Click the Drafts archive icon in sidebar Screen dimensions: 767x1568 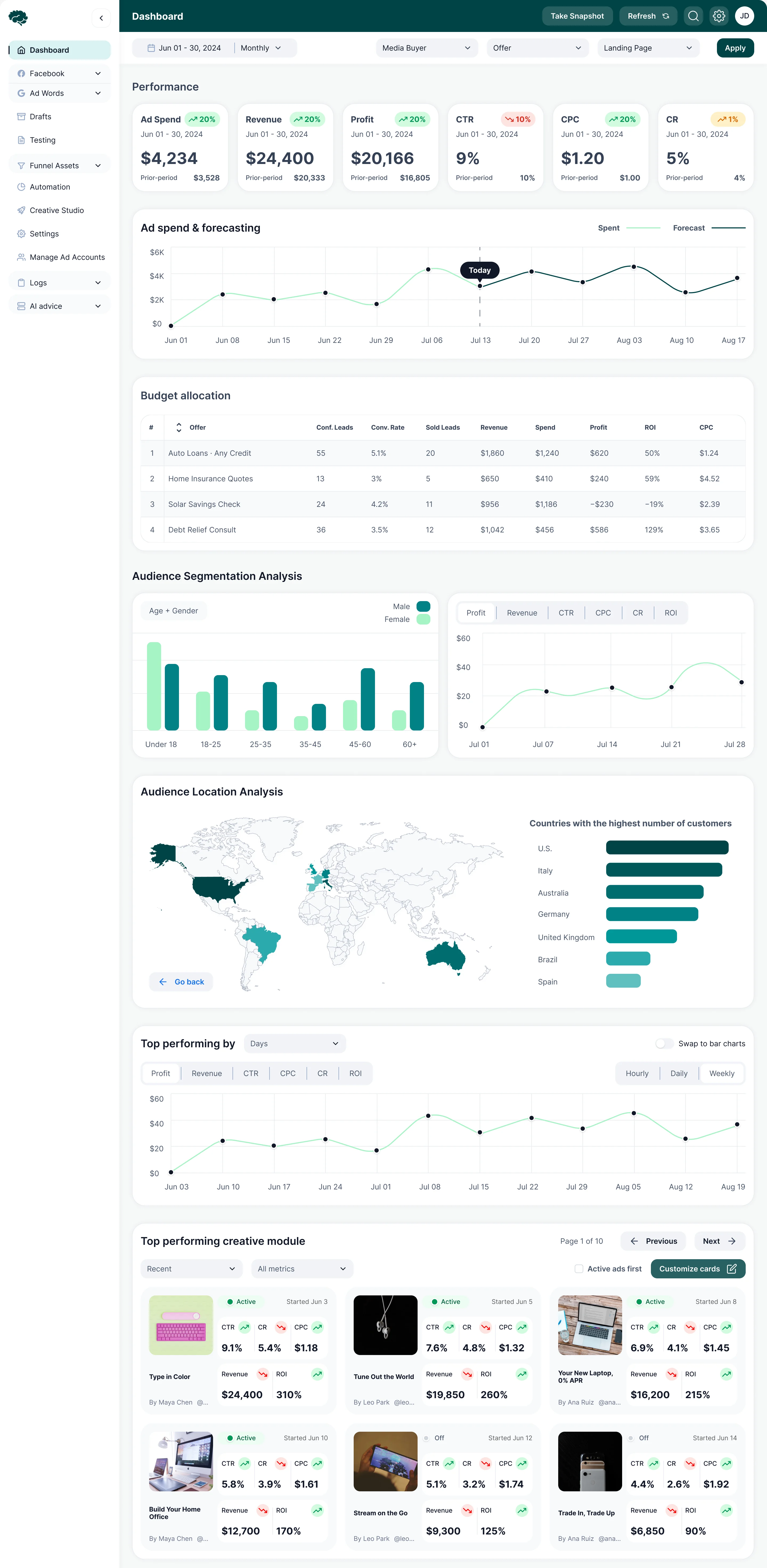21,117
